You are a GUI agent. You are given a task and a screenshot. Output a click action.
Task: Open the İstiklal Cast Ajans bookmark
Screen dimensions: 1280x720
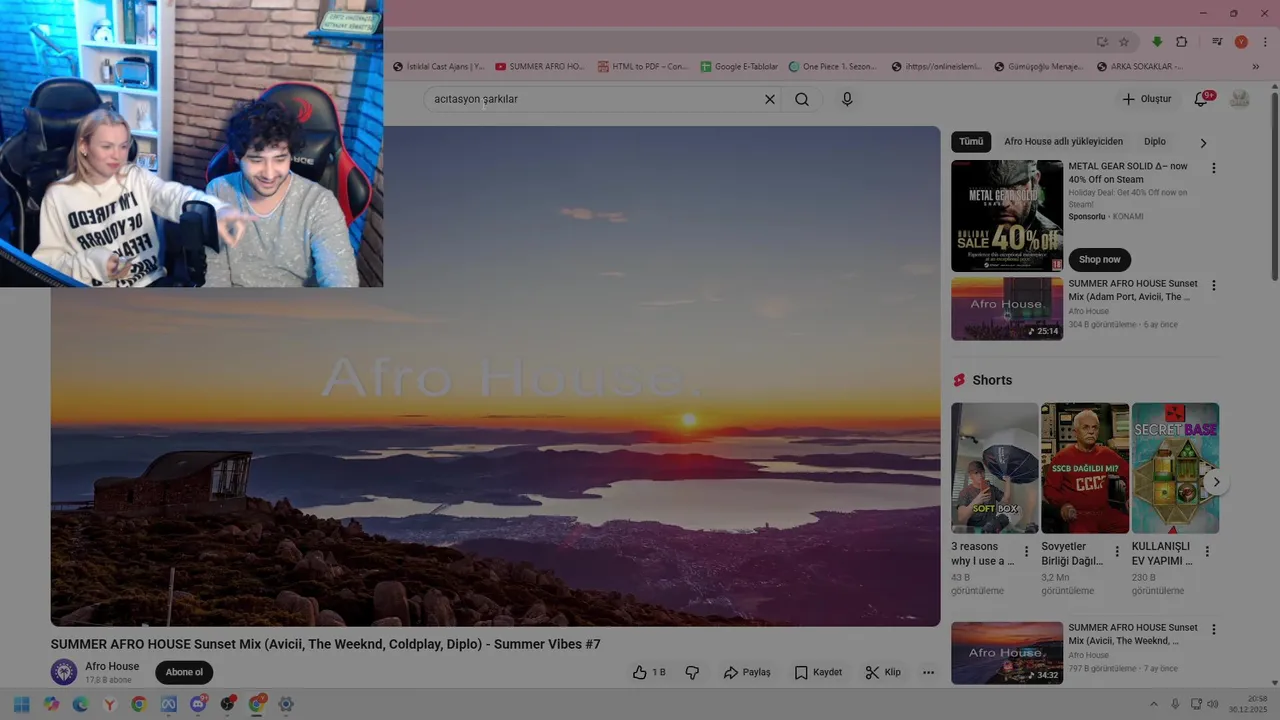click(438, 67)
